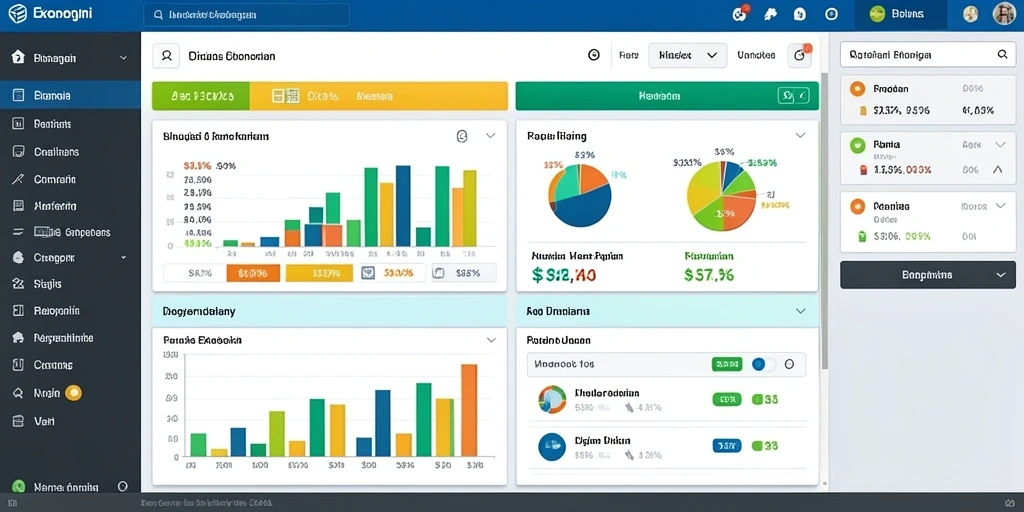Open the refresh icon with red dot

(x=799, y=56)
